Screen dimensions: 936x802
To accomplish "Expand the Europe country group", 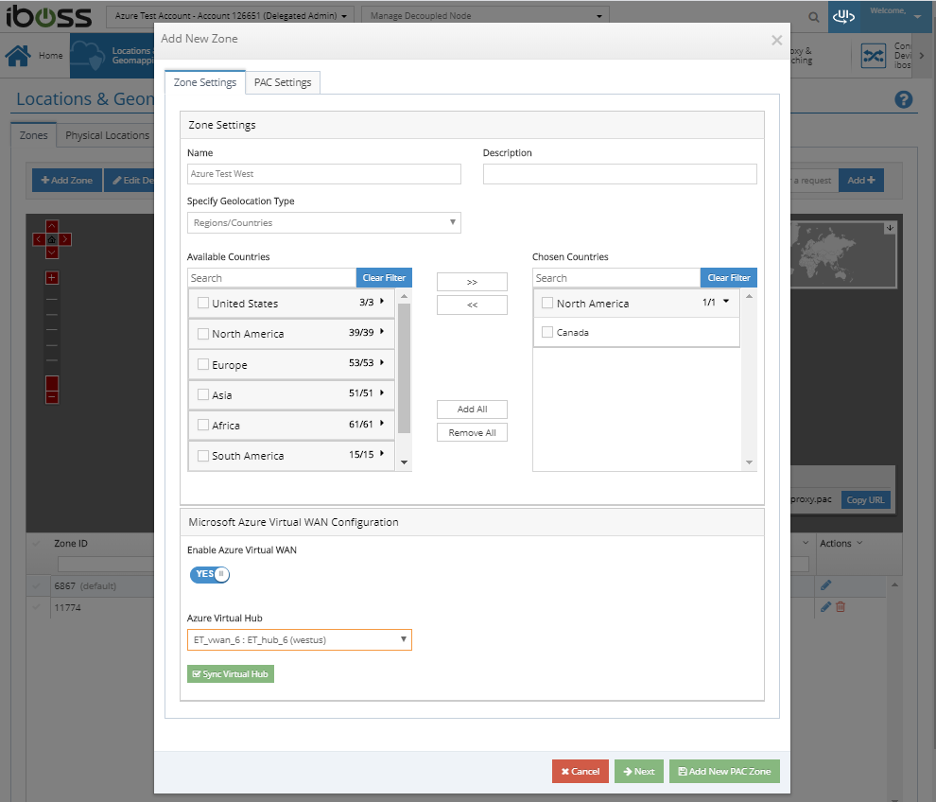I will 381,362.
